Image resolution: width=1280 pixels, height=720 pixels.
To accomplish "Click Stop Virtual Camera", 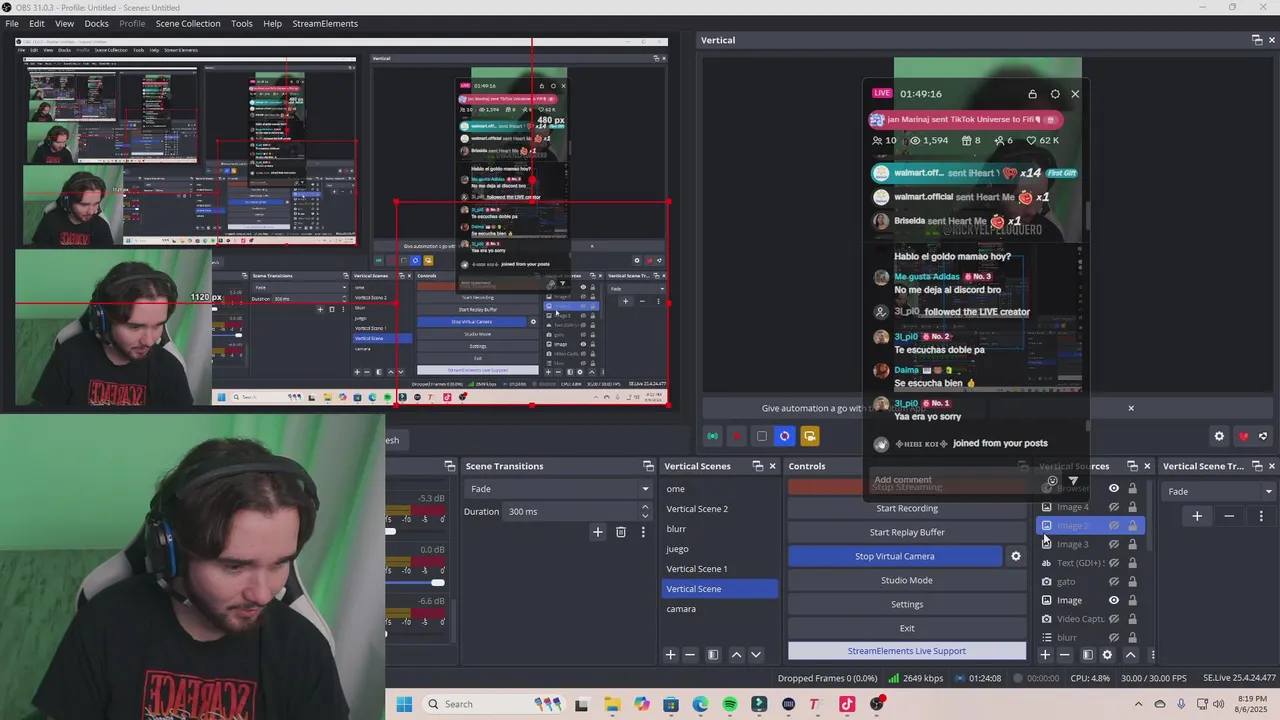I will pos(895,556).
